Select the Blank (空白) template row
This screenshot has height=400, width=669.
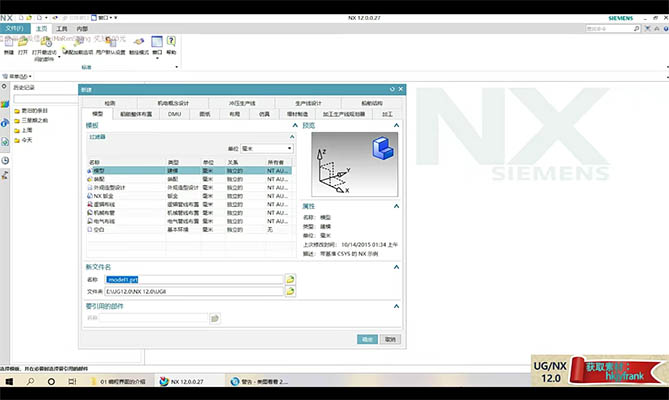coord(189,229)
